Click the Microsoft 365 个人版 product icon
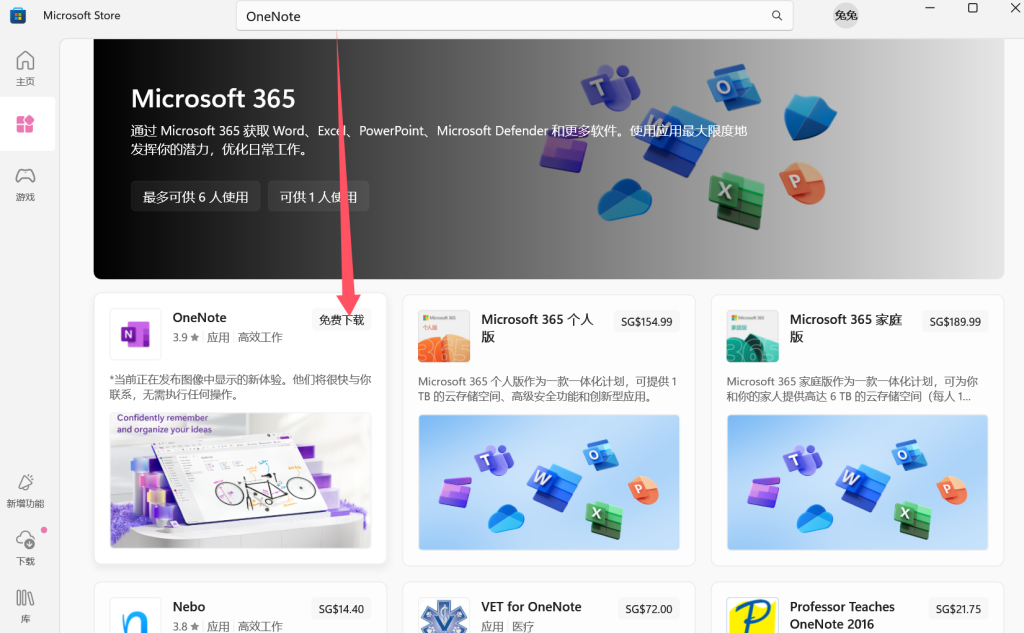The width and height of the screenshot is (1024, 633). [444, 336]
